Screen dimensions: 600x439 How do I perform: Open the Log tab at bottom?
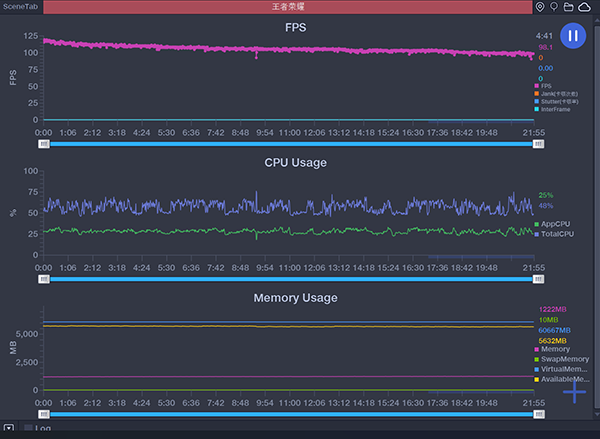(x=43, y=429)
